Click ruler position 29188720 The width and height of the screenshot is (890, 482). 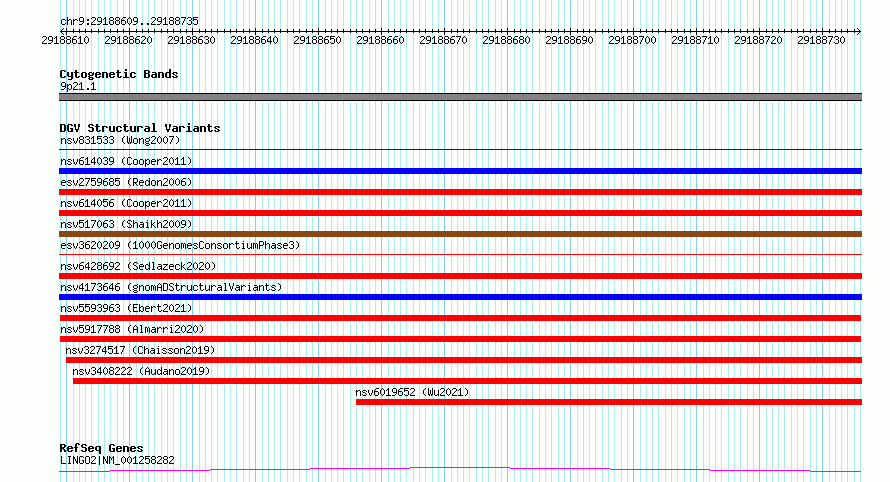click(758, 40)
